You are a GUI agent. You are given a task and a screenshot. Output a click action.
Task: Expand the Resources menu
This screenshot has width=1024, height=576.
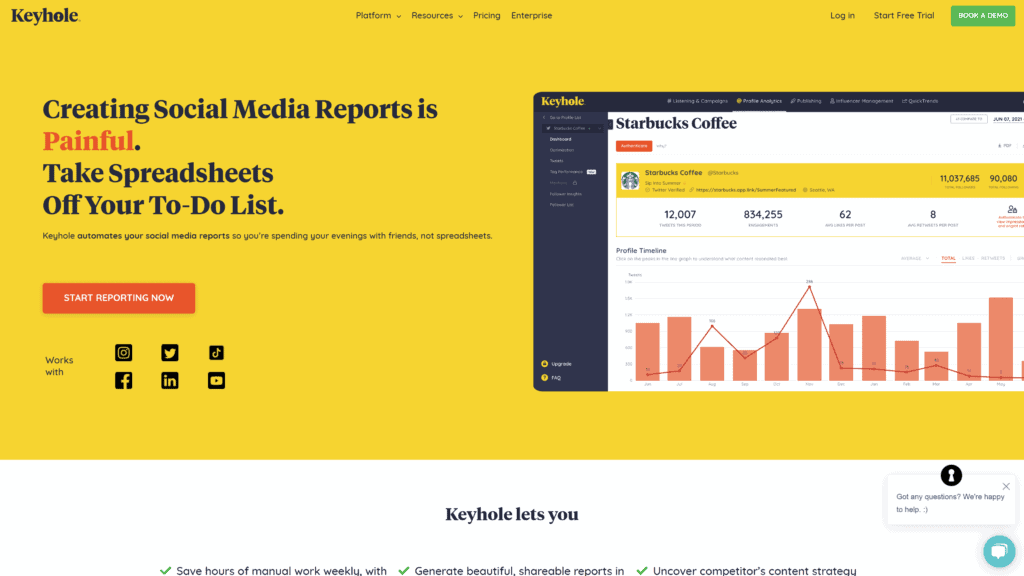(437, 16)
